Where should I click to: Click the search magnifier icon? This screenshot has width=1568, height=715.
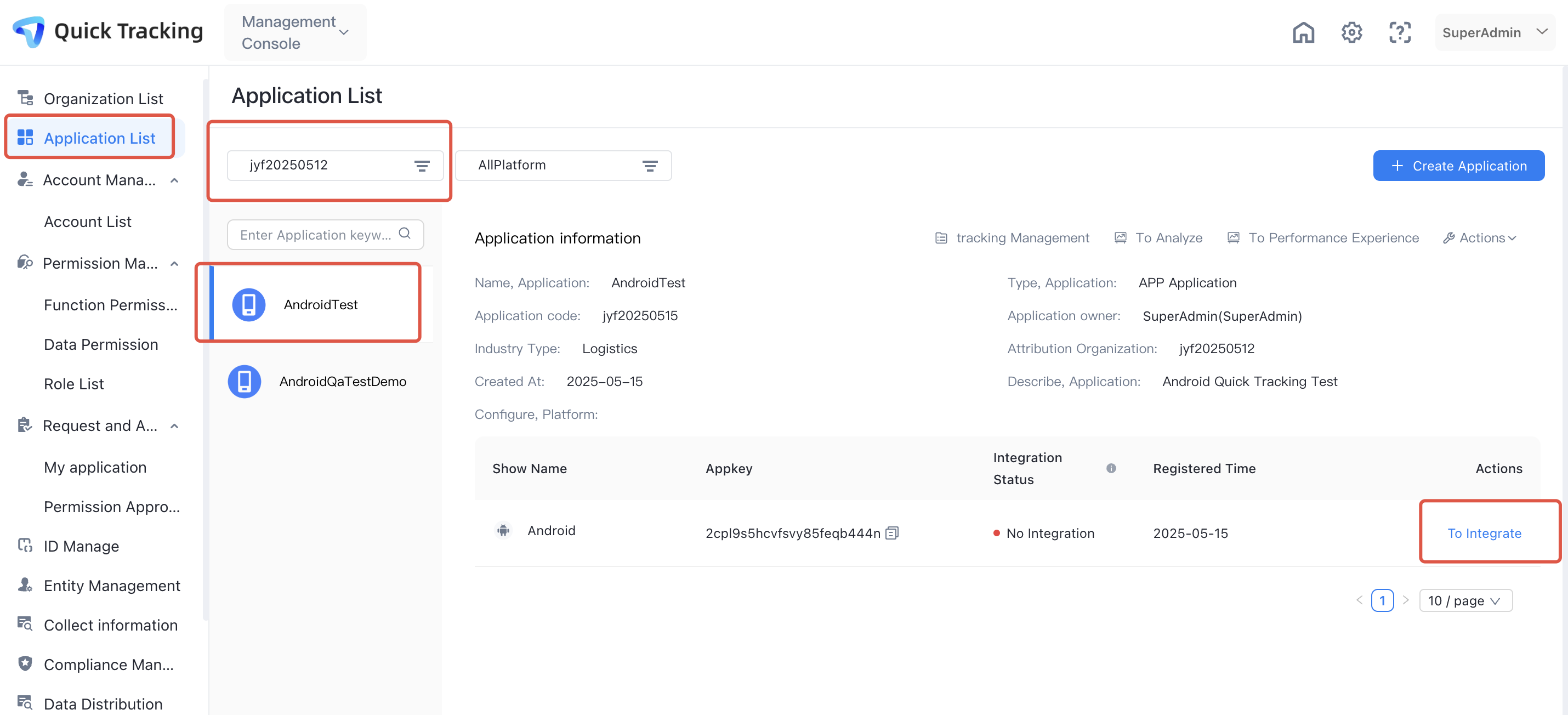click(x=405, y=234)
